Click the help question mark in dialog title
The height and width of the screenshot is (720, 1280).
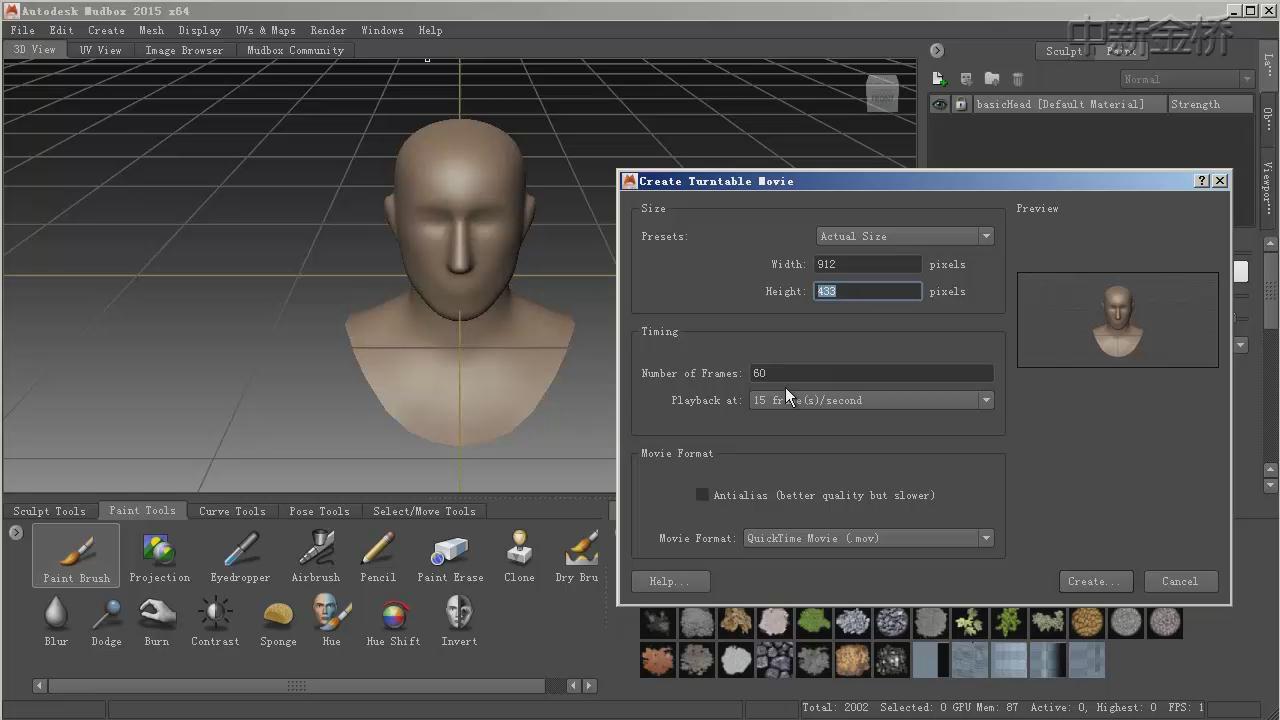pyautogui.click(x=1202, y=181)
